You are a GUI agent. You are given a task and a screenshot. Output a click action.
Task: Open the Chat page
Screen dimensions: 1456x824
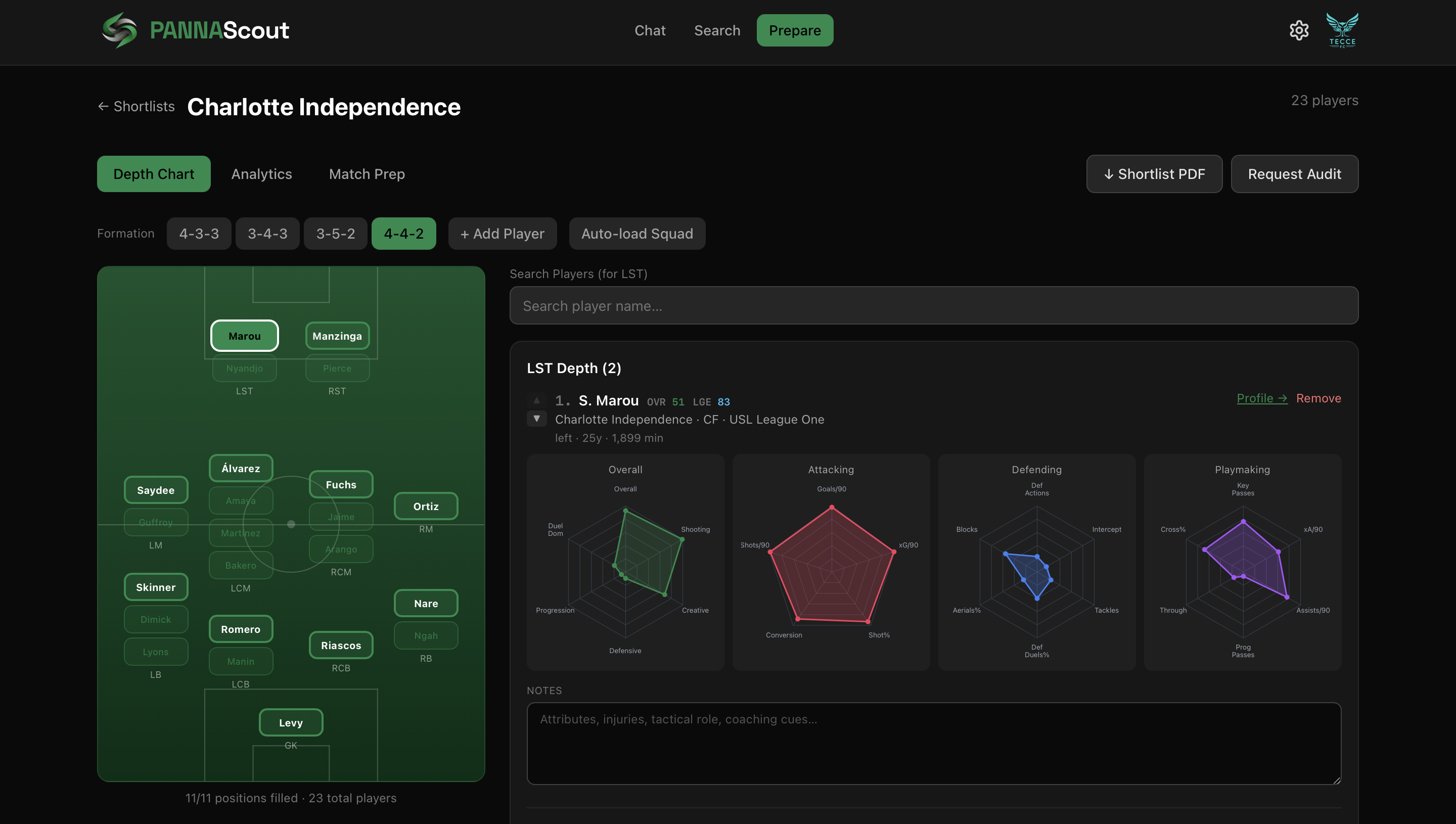point(650,30)
